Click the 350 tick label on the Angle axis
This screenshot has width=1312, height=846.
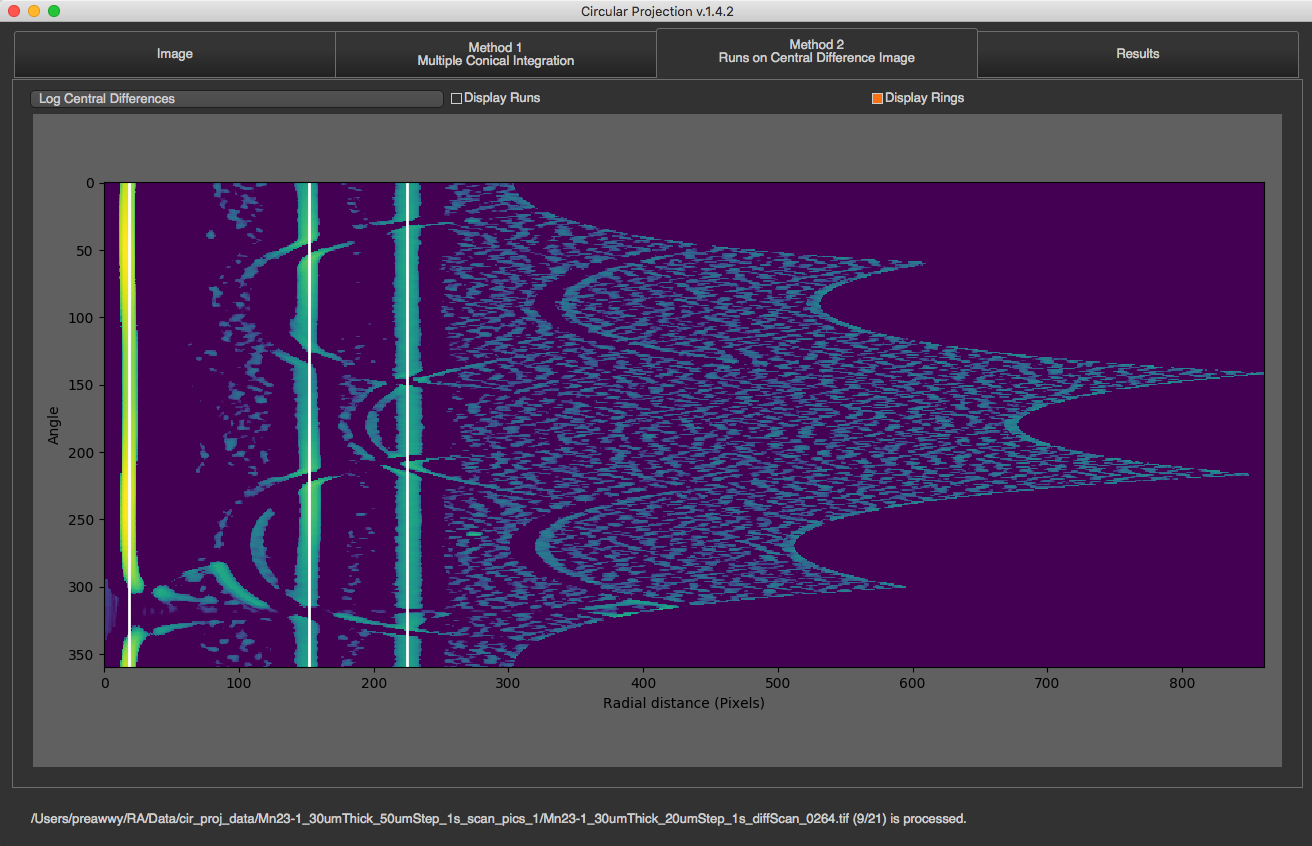(x=83, y=654)
